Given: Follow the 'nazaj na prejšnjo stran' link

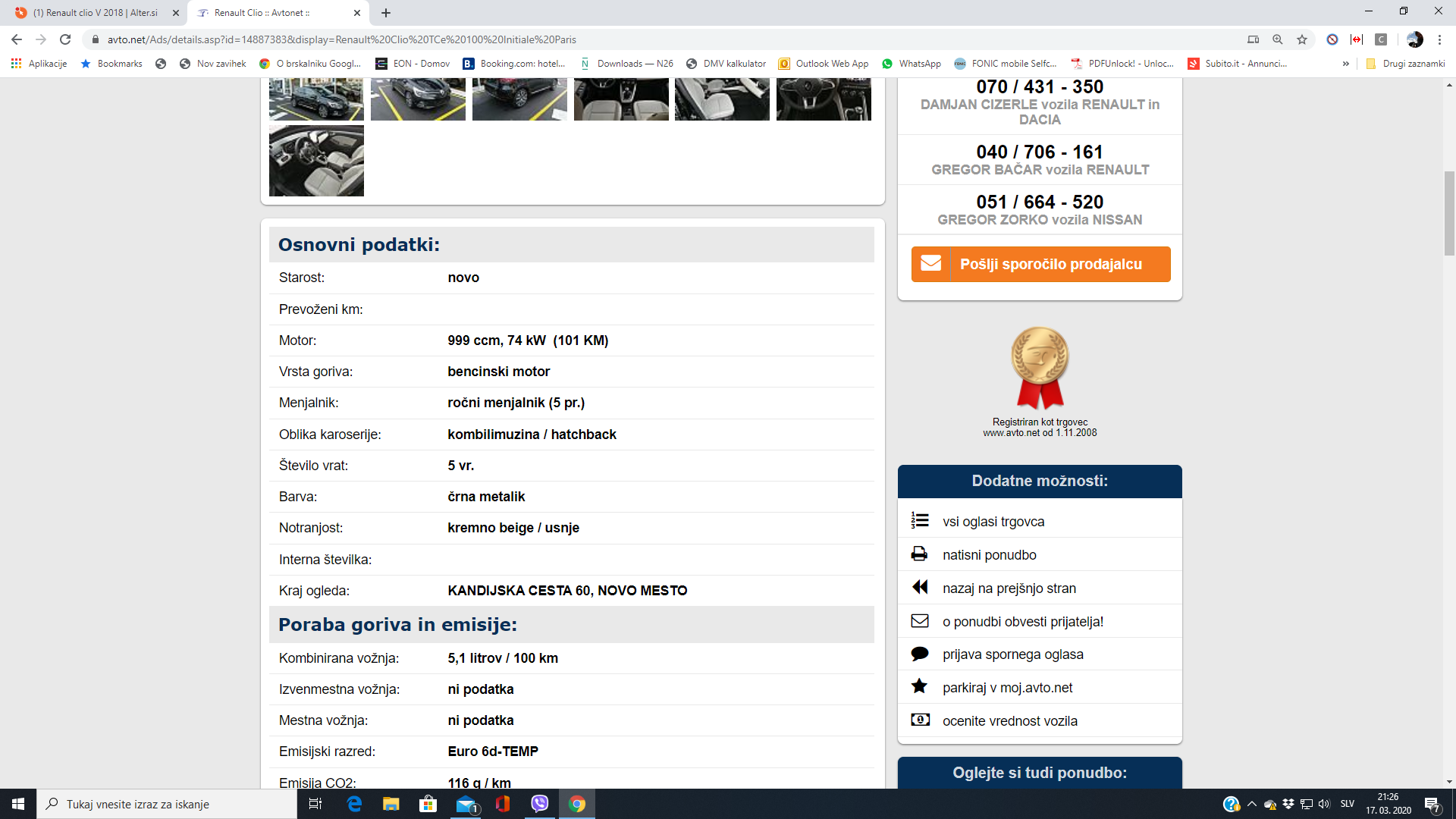Looking at the screenshot, I should (x=1009, y=588).
